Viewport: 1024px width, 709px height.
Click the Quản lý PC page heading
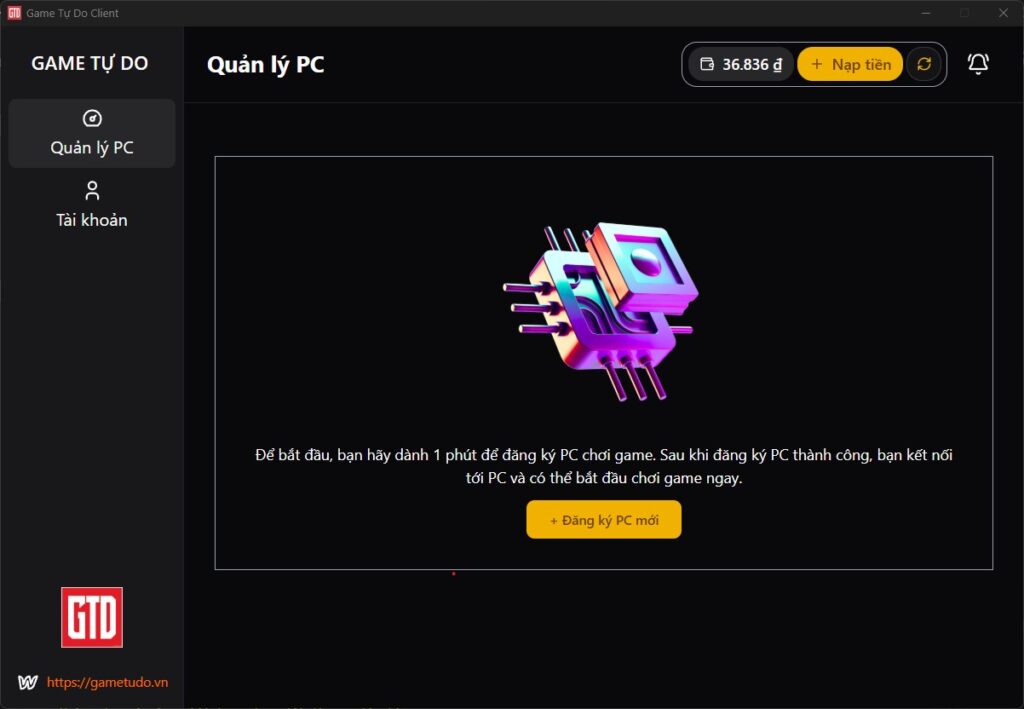pos(266,65)
